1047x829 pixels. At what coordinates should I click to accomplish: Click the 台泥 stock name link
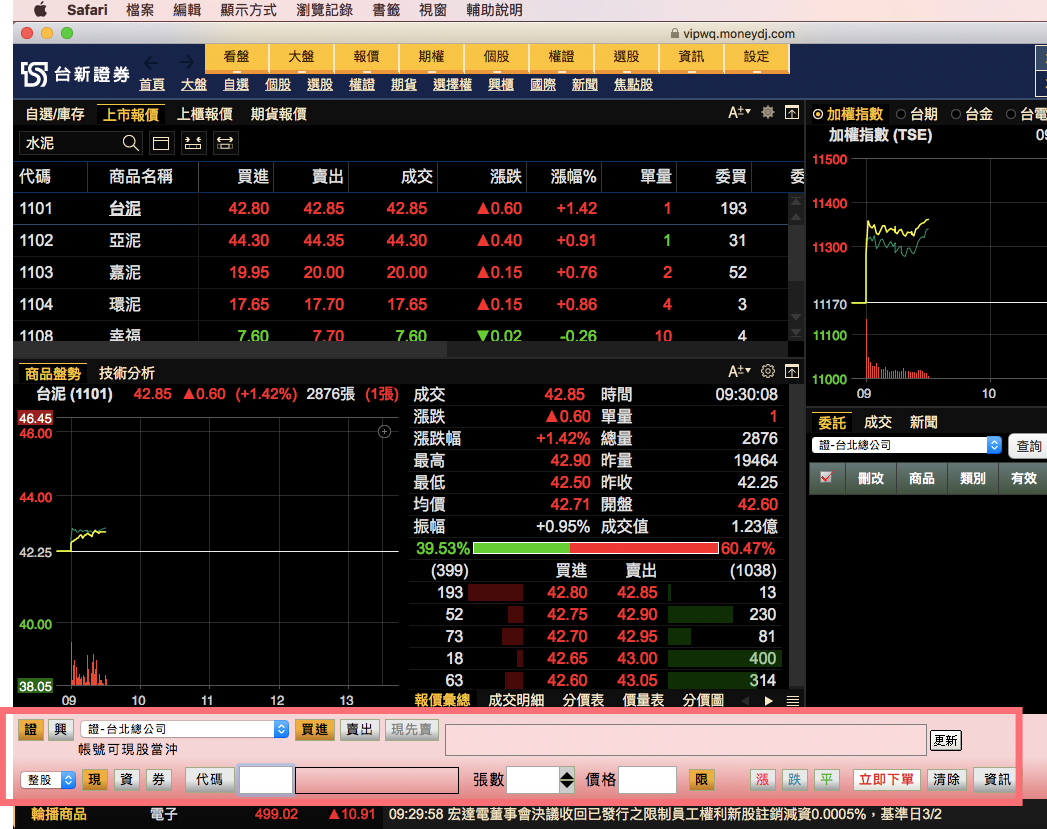(x=125, y=209)
